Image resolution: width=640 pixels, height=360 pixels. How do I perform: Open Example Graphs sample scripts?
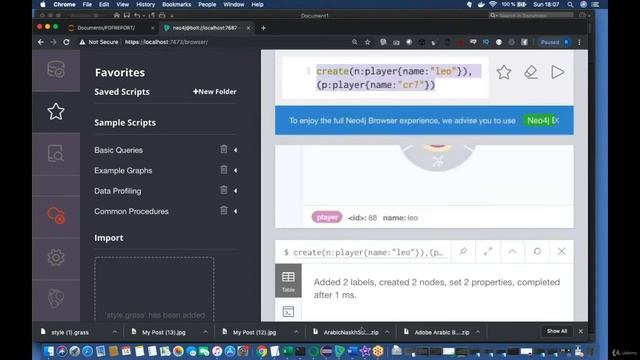point(123,171)
